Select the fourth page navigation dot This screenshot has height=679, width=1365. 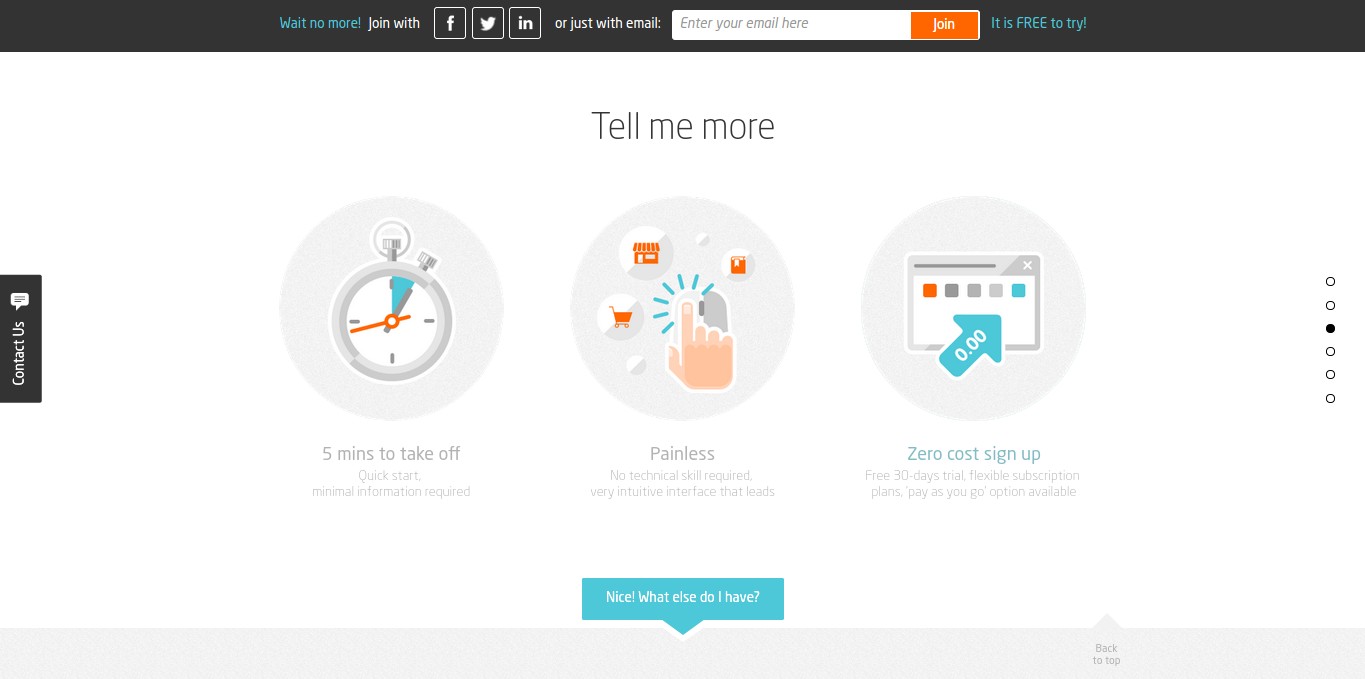1330,351
